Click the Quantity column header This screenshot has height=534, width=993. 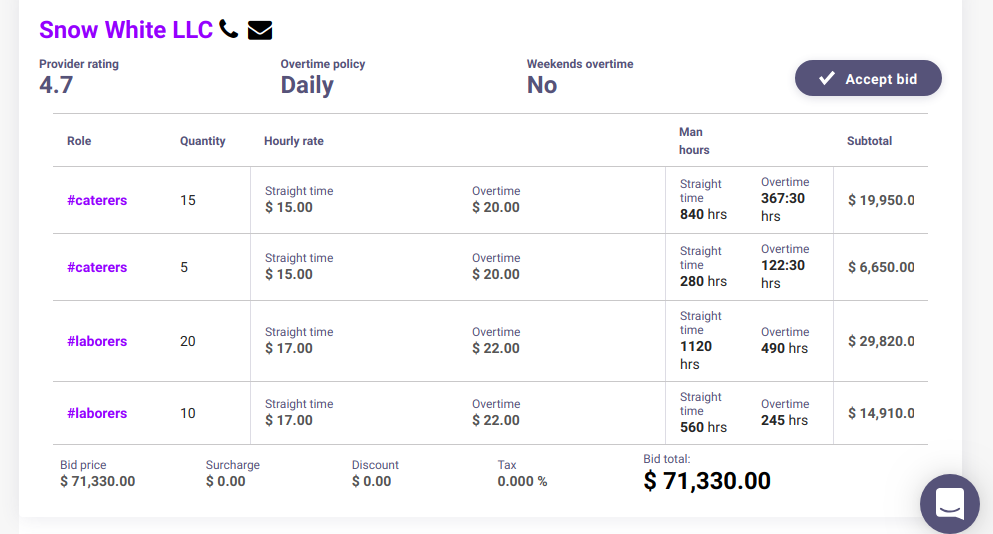tap(203, 141)
